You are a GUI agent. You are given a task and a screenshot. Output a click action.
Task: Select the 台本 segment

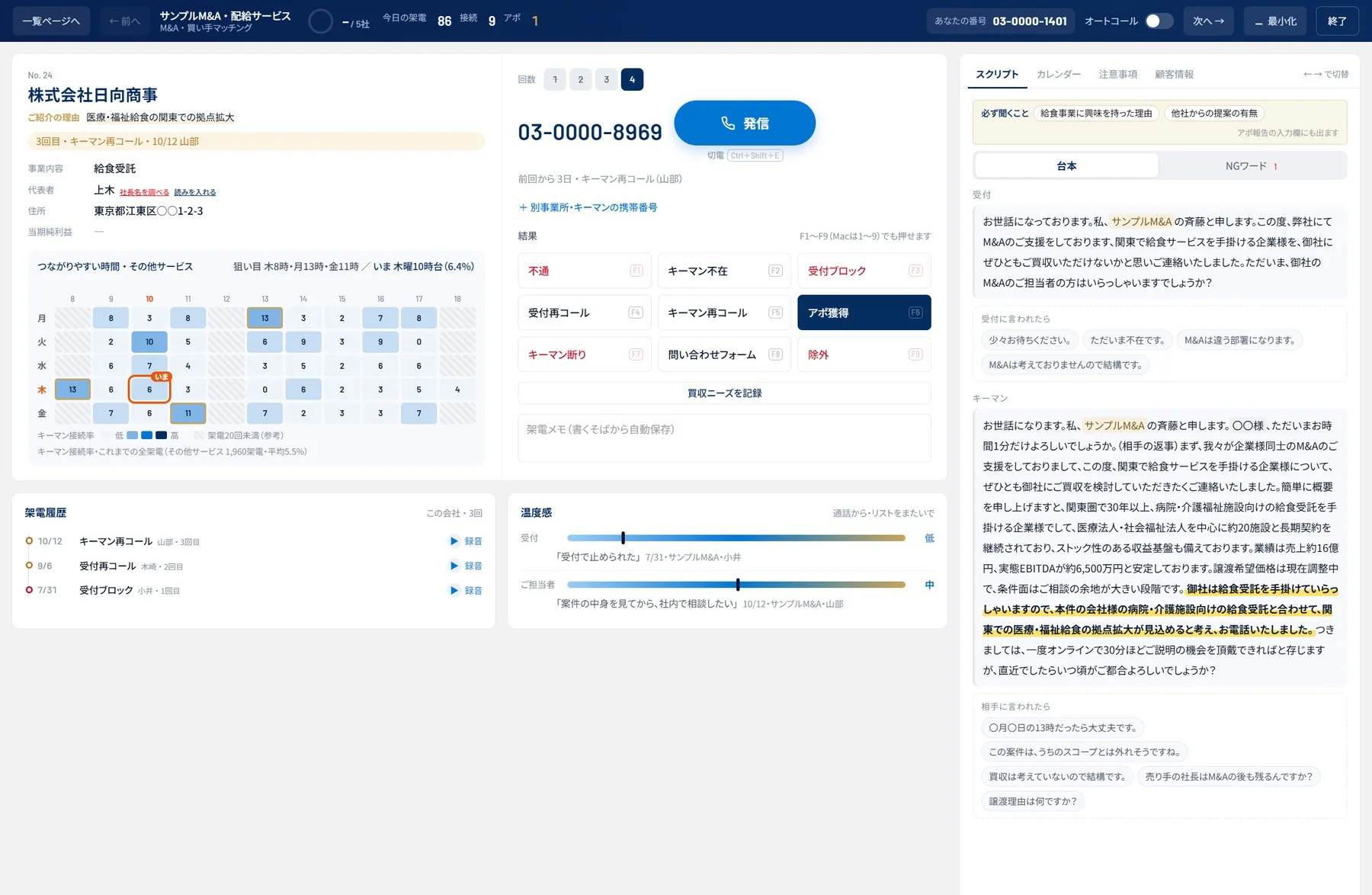(1066, 165)
